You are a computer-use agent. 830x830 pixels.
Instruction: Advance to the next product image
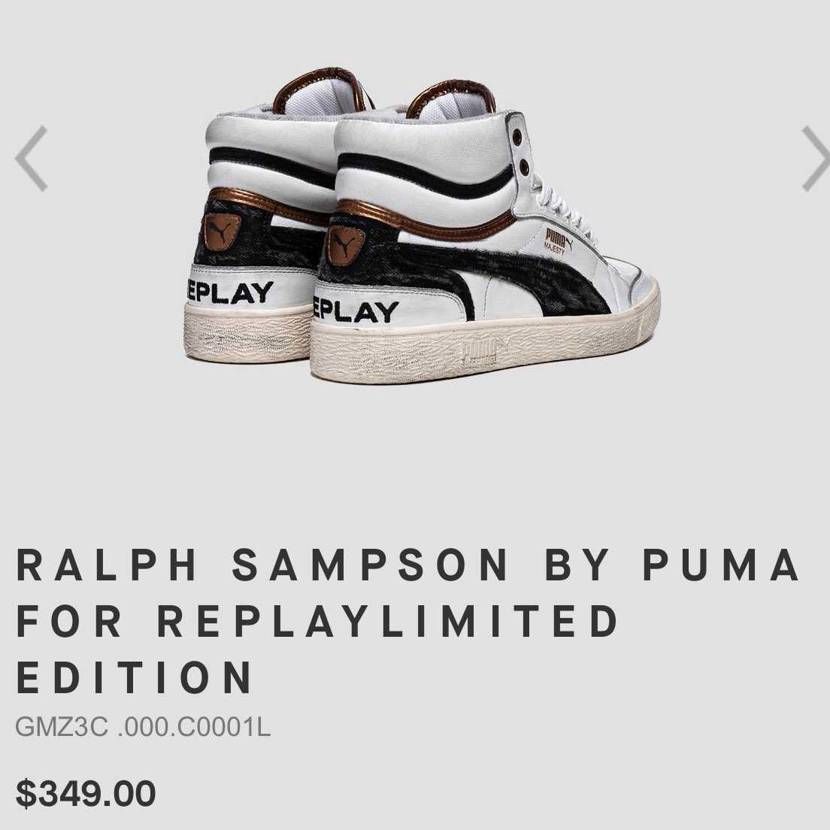click(x=816, y=158)
